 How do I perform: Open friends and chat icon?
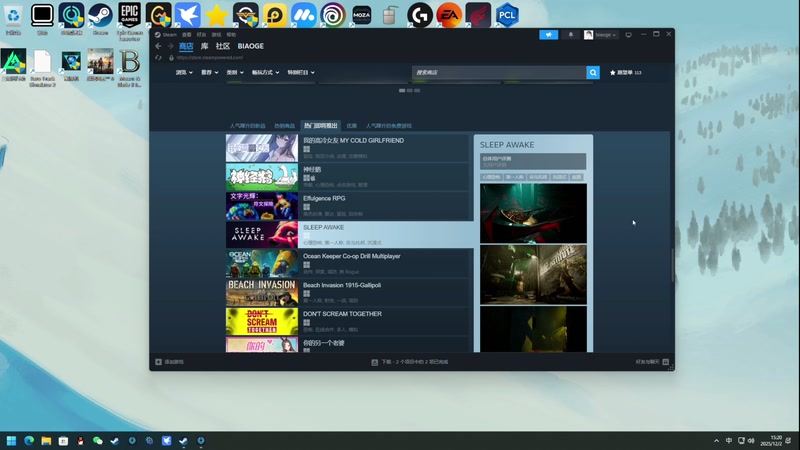coord(665,362)
